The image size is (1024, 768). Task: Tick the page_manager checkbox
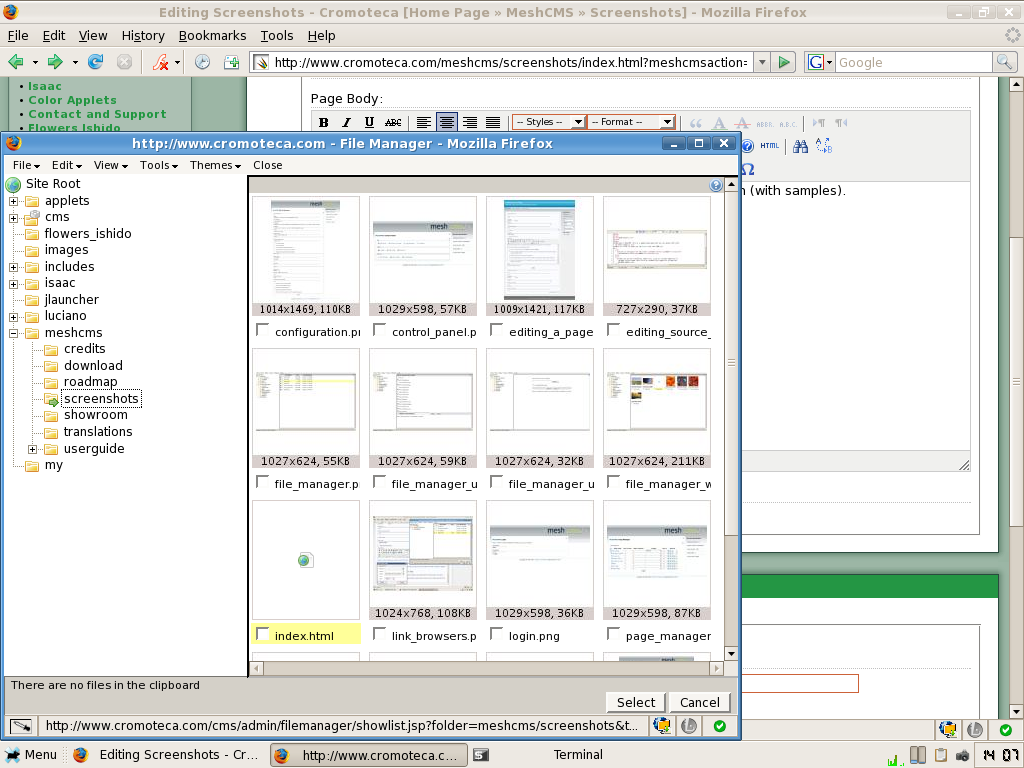point(613,634)
